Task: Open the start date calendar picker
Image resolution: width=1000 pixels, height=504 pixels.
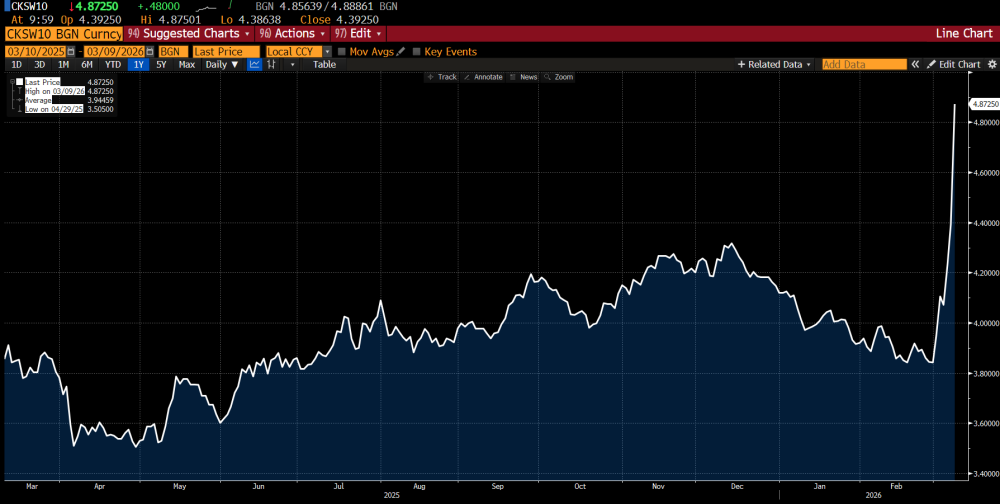Action: (77, 51)
